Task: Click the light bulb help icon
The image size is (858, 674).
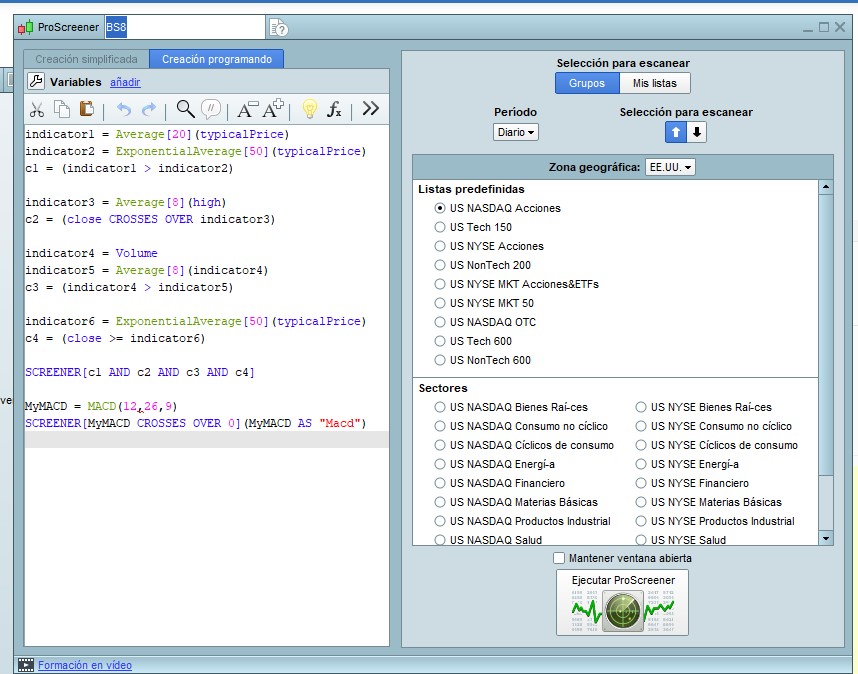Action: coord(309,110)
